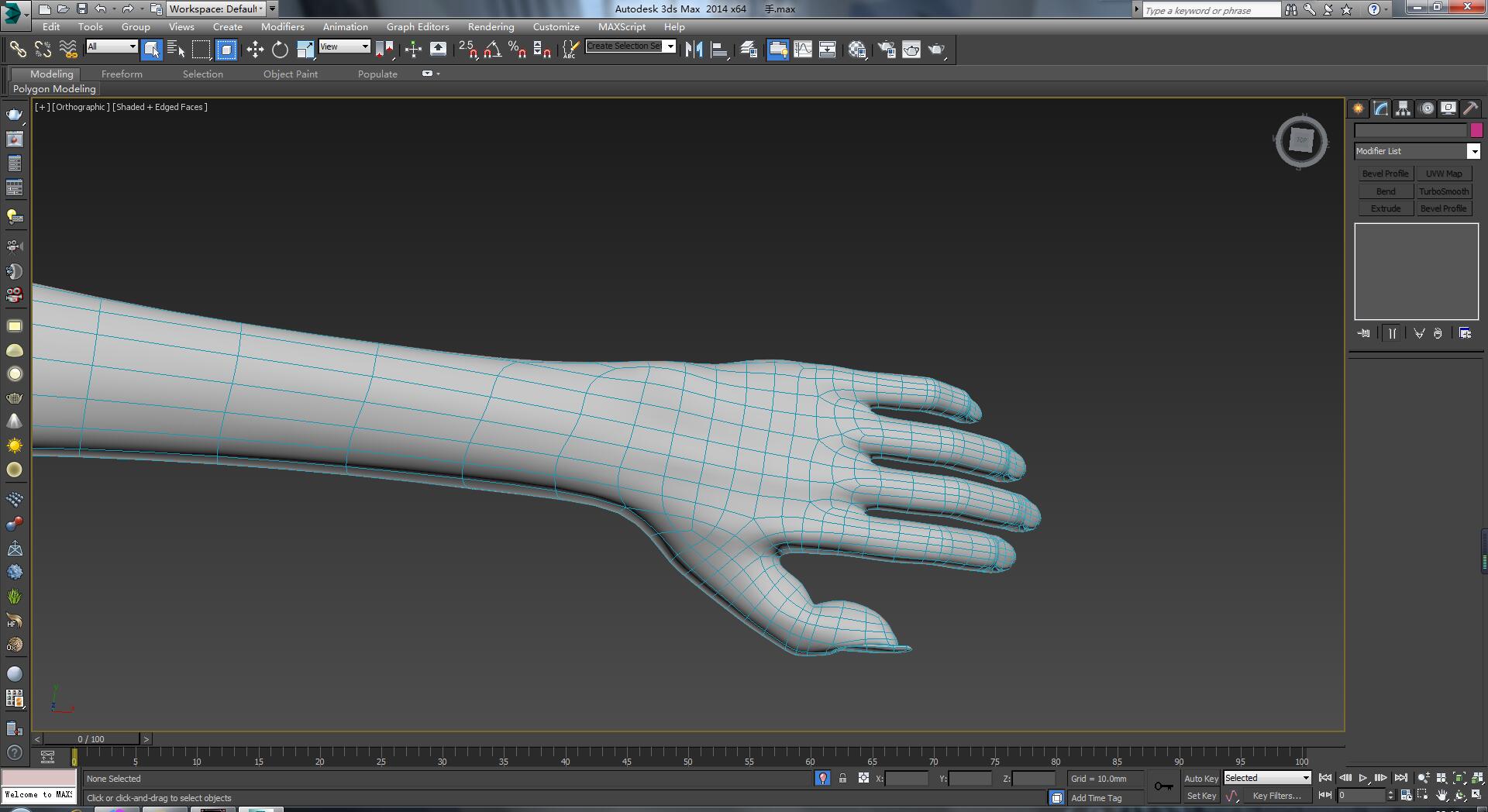Image resolution: width=1488 pixels, height=812 pixels.
Task: Open the Rendering menu
Action: coord(491,26)
